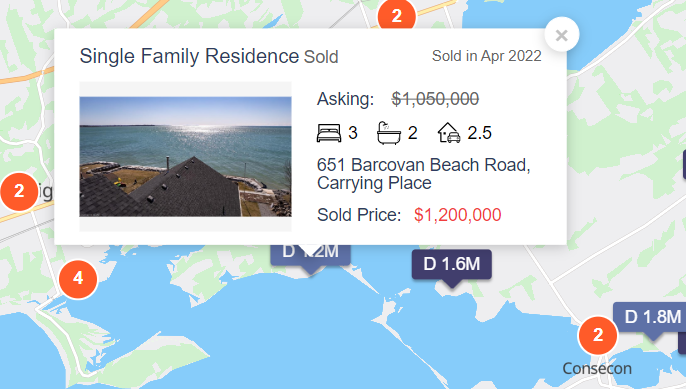Expand the cluster marker 2 left of the popup

pyautogui.click(x=19, y=191)
